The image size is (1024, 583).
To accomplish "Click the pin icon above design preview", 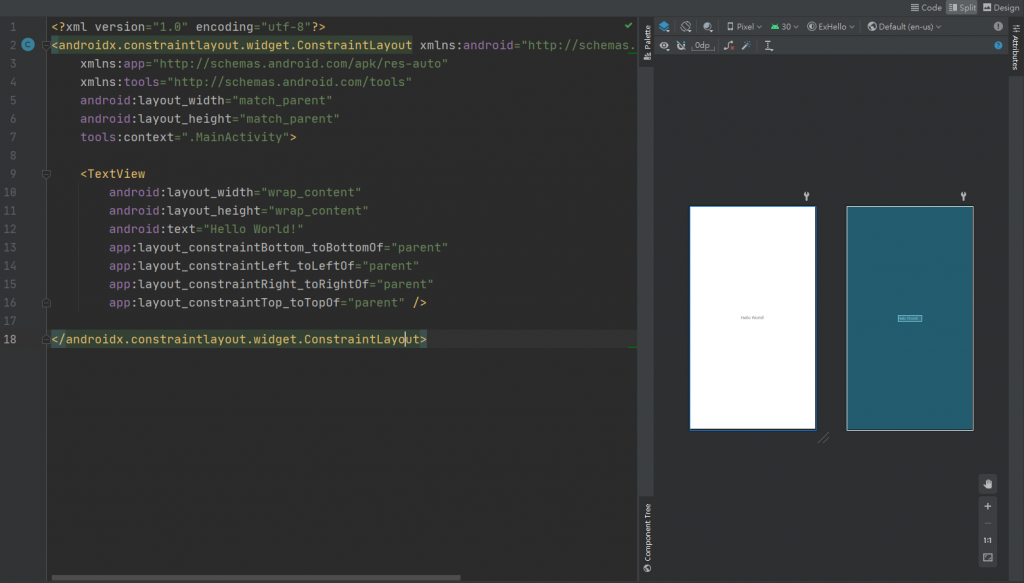I will coord(807,196).
